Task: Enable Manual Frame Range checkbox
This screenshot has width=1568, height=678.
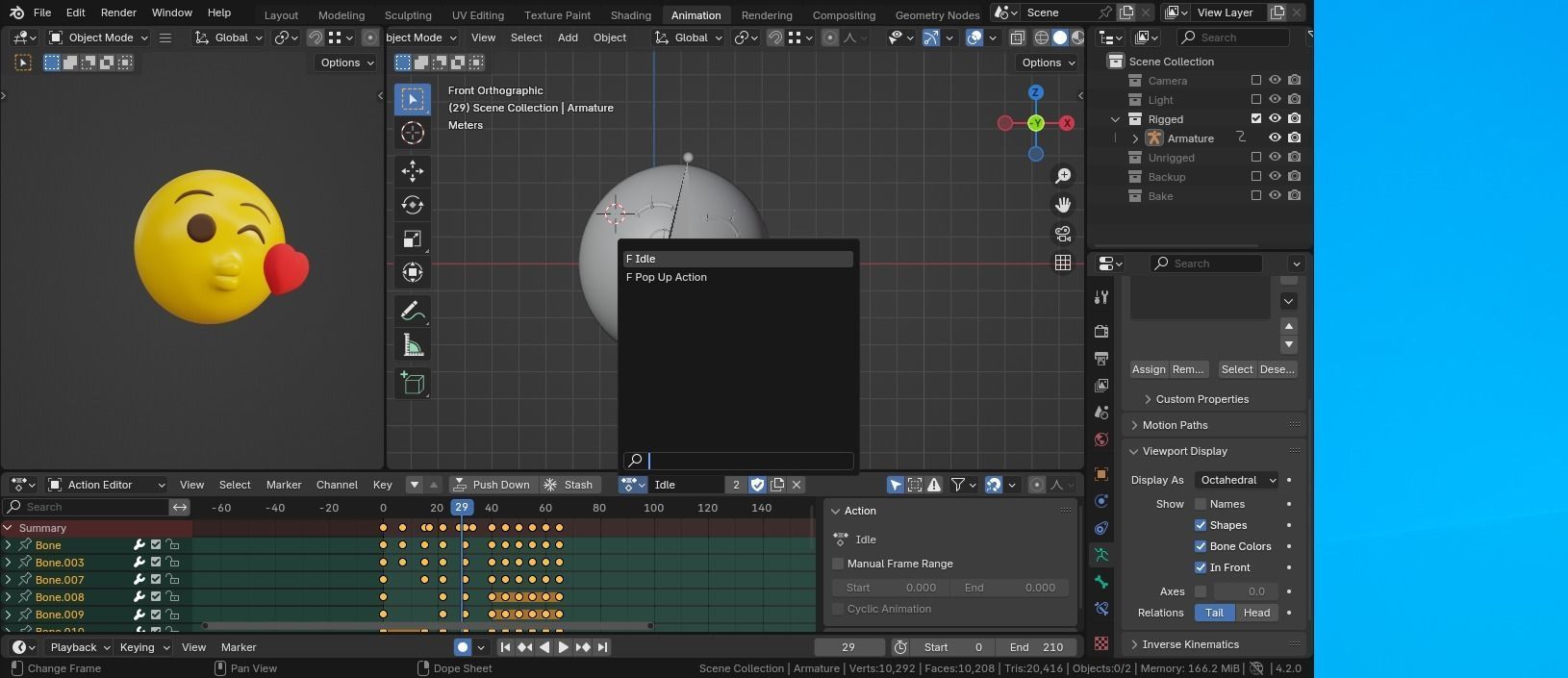Action: 838,564
